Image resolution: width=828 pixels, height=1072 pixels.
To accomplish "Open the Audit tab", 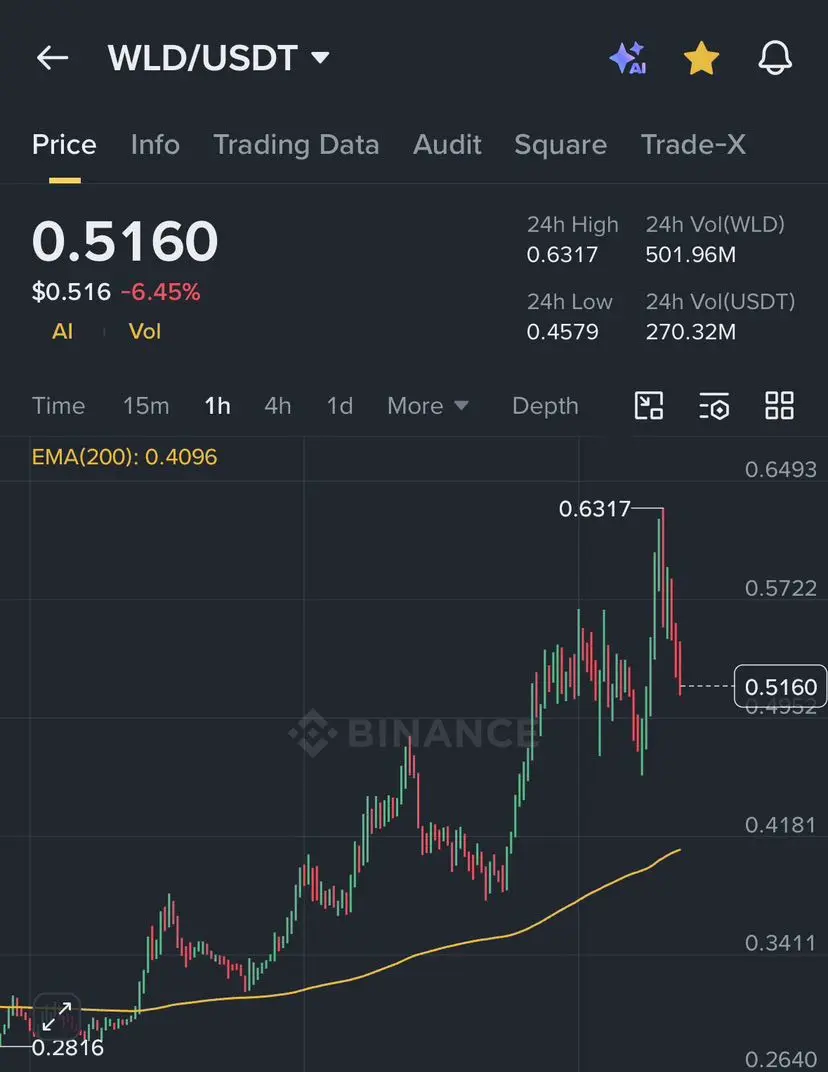I will [447, 145].
